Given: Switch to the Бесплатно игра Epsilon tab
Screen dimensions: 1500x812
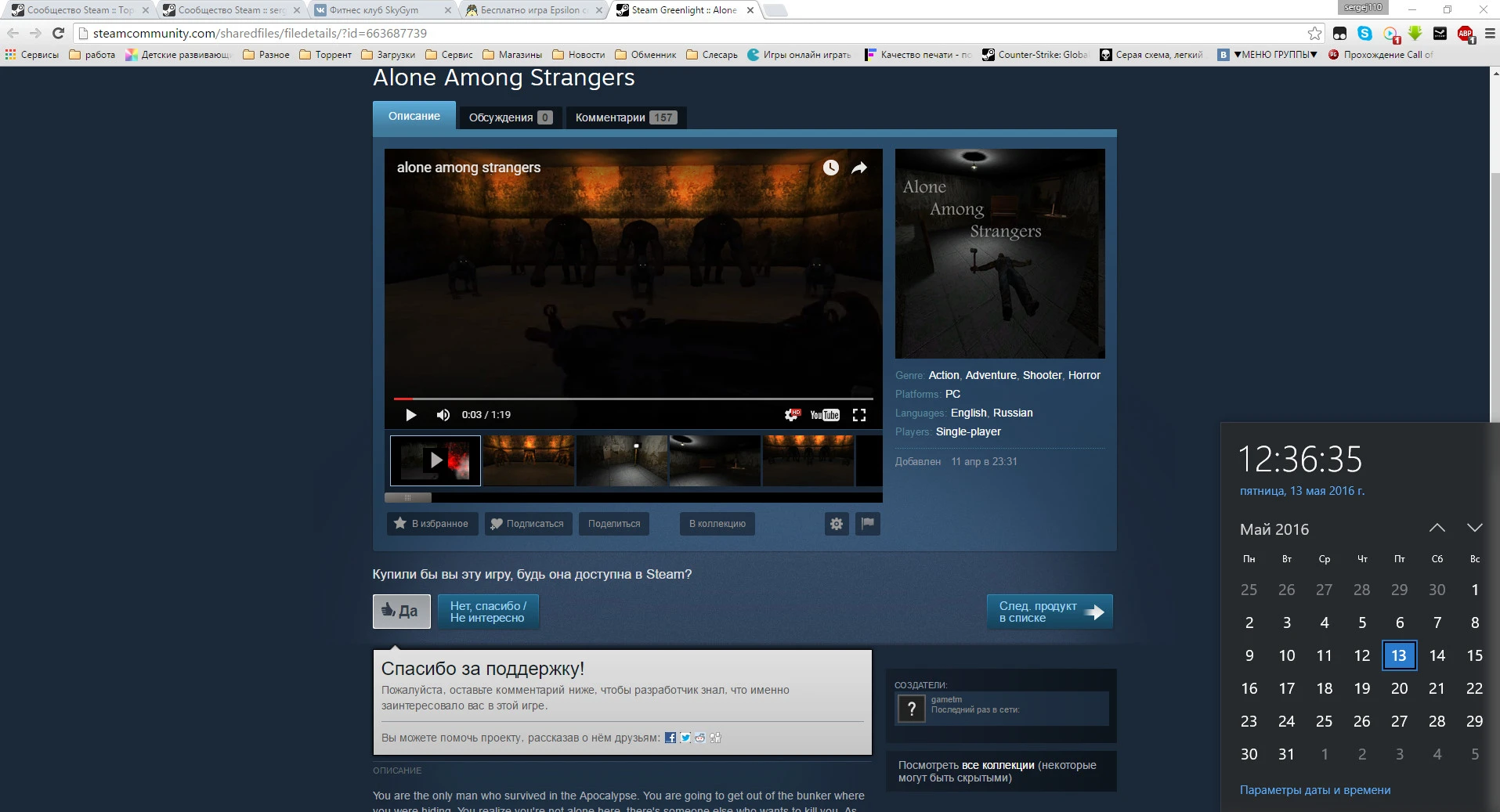Looking at the screenshot, I should coord(533,10).
